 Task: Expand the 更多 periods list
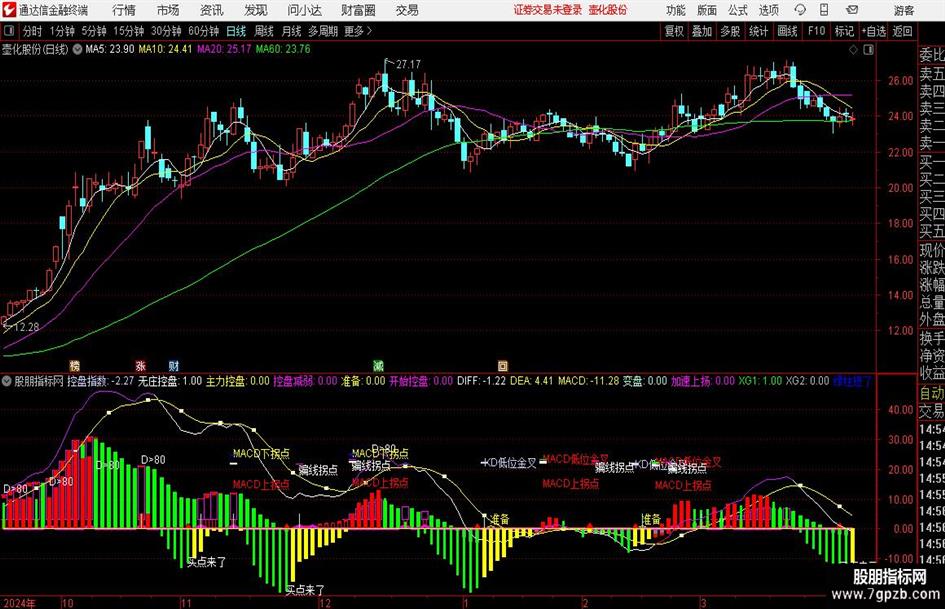pos(358,31)
